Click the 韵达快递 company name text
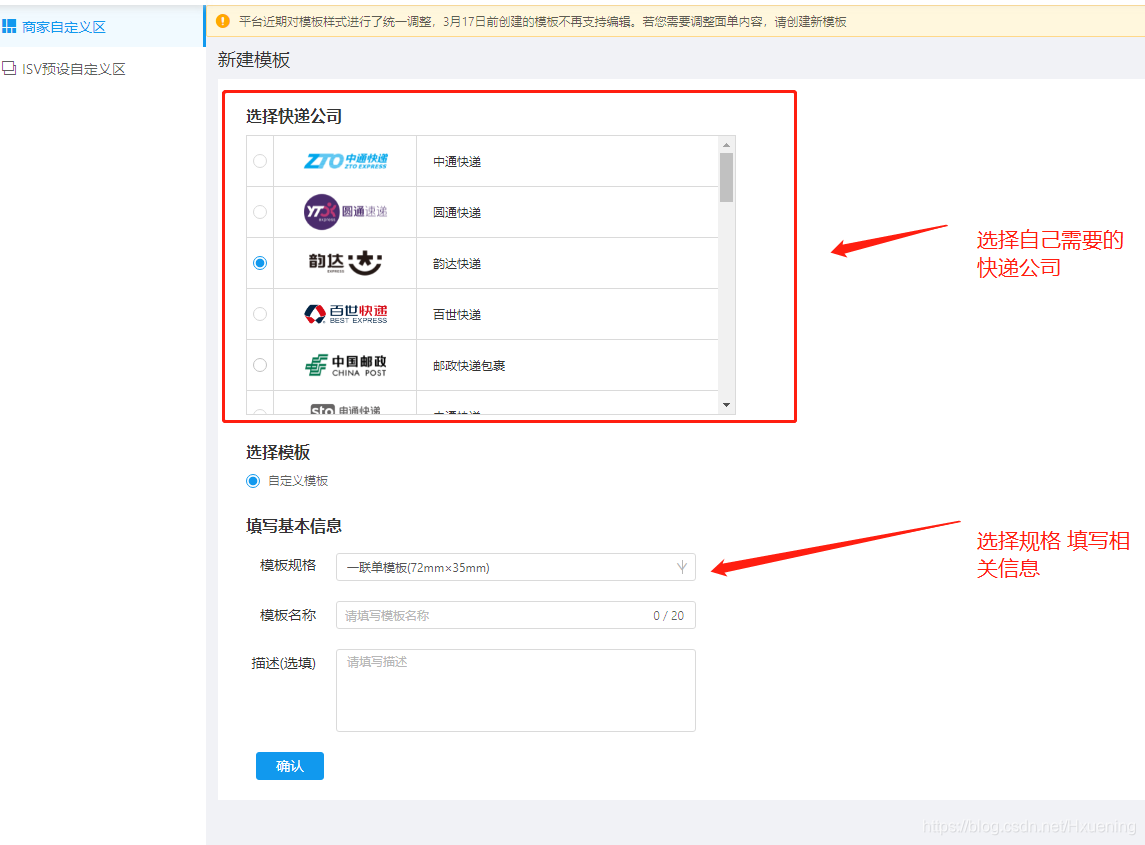 [457, 264]
